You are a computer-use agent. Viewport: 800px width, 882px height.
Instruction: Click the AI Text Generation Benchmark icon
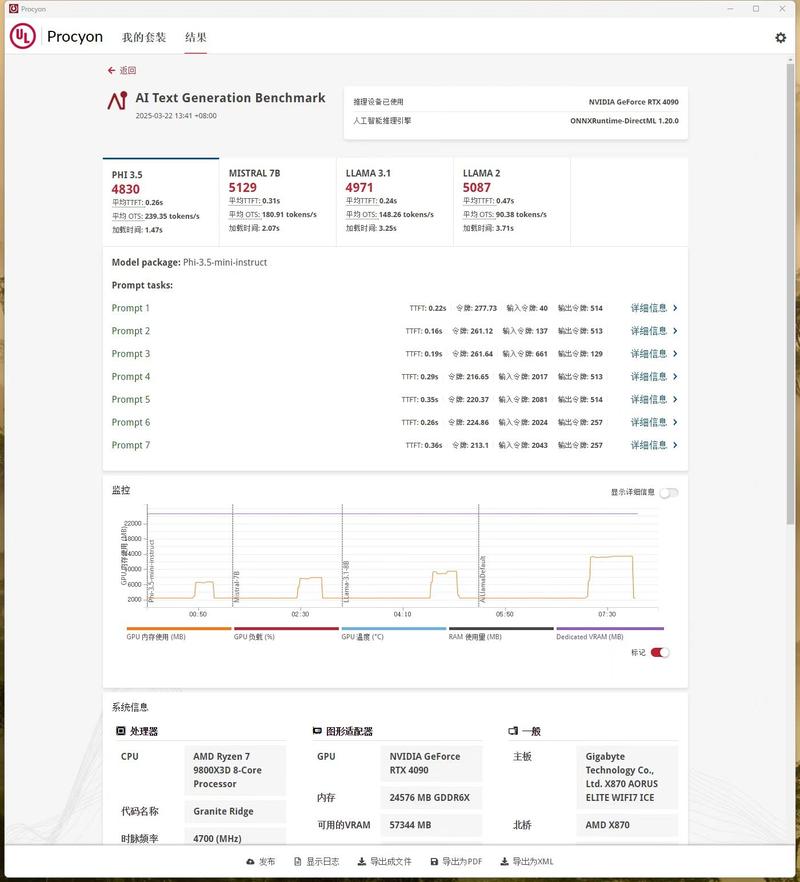coord(118,101)
